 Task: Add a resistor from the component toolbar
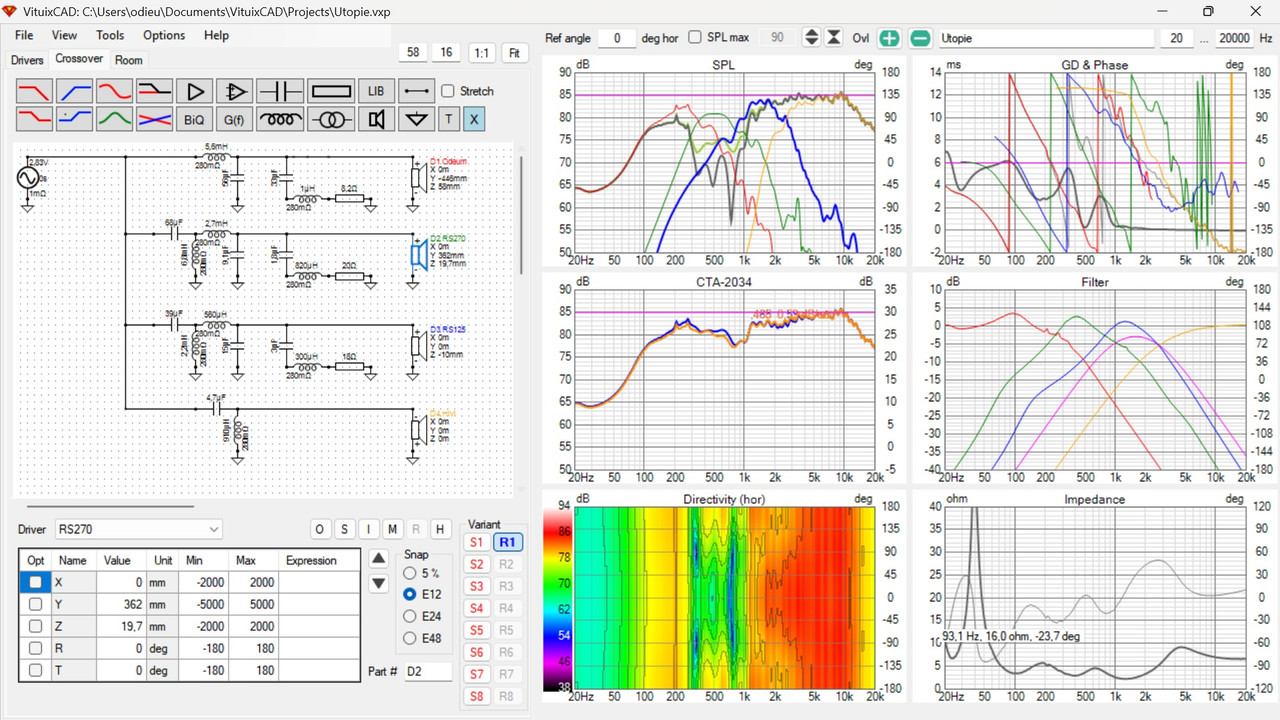330,91
